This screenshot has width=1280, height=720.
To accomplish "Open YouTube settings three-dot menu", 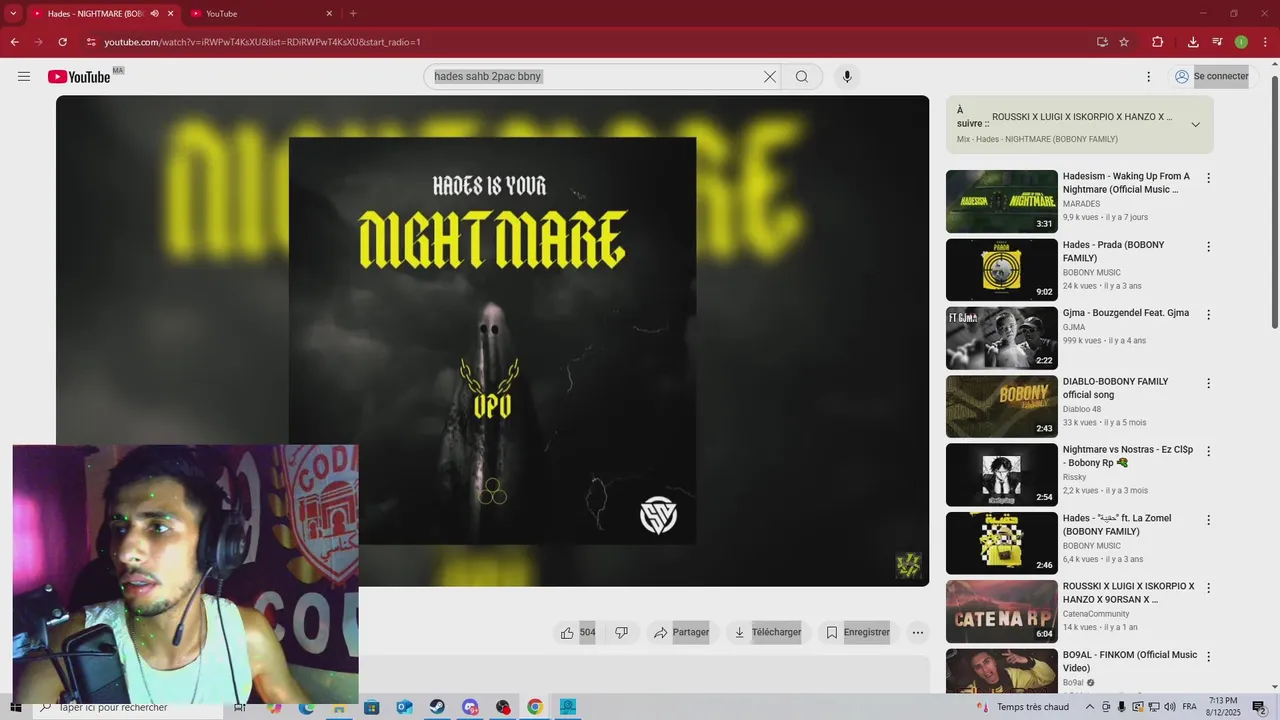I will coord(1149,77).
